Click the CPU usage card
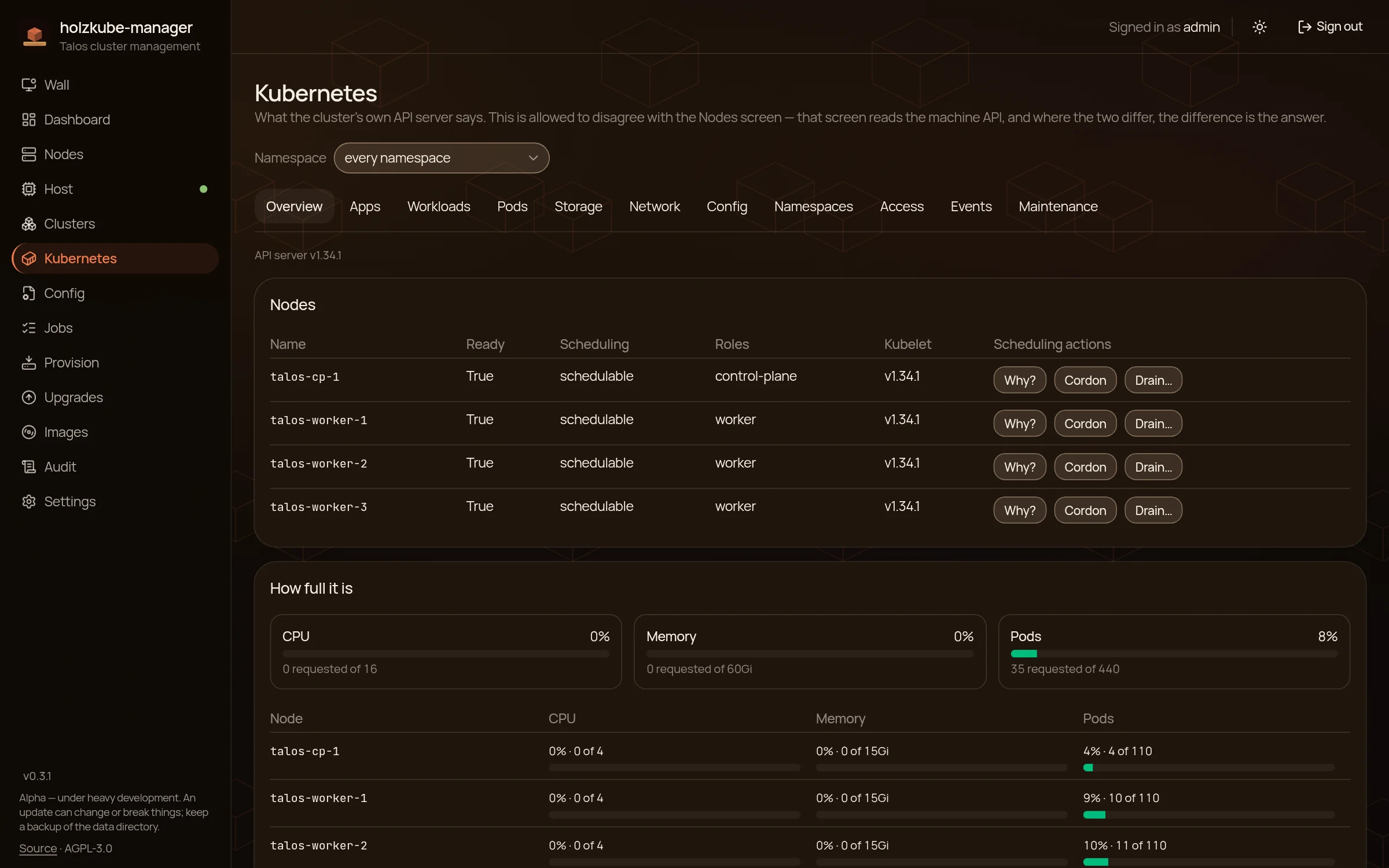1389x868 pixels. [446, 652]
